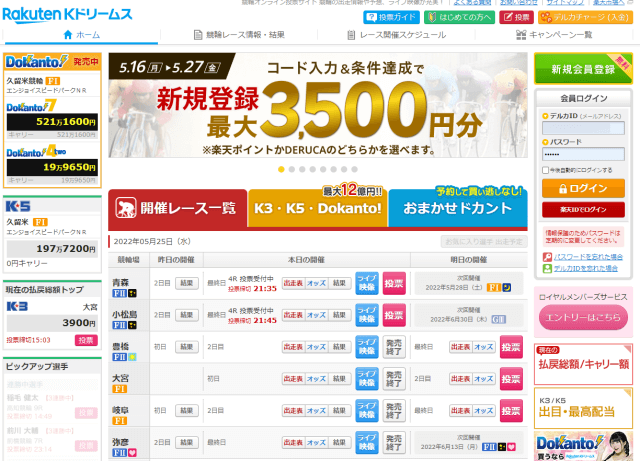Click 岐阜 ライブ映像 icon

(367, 410)
